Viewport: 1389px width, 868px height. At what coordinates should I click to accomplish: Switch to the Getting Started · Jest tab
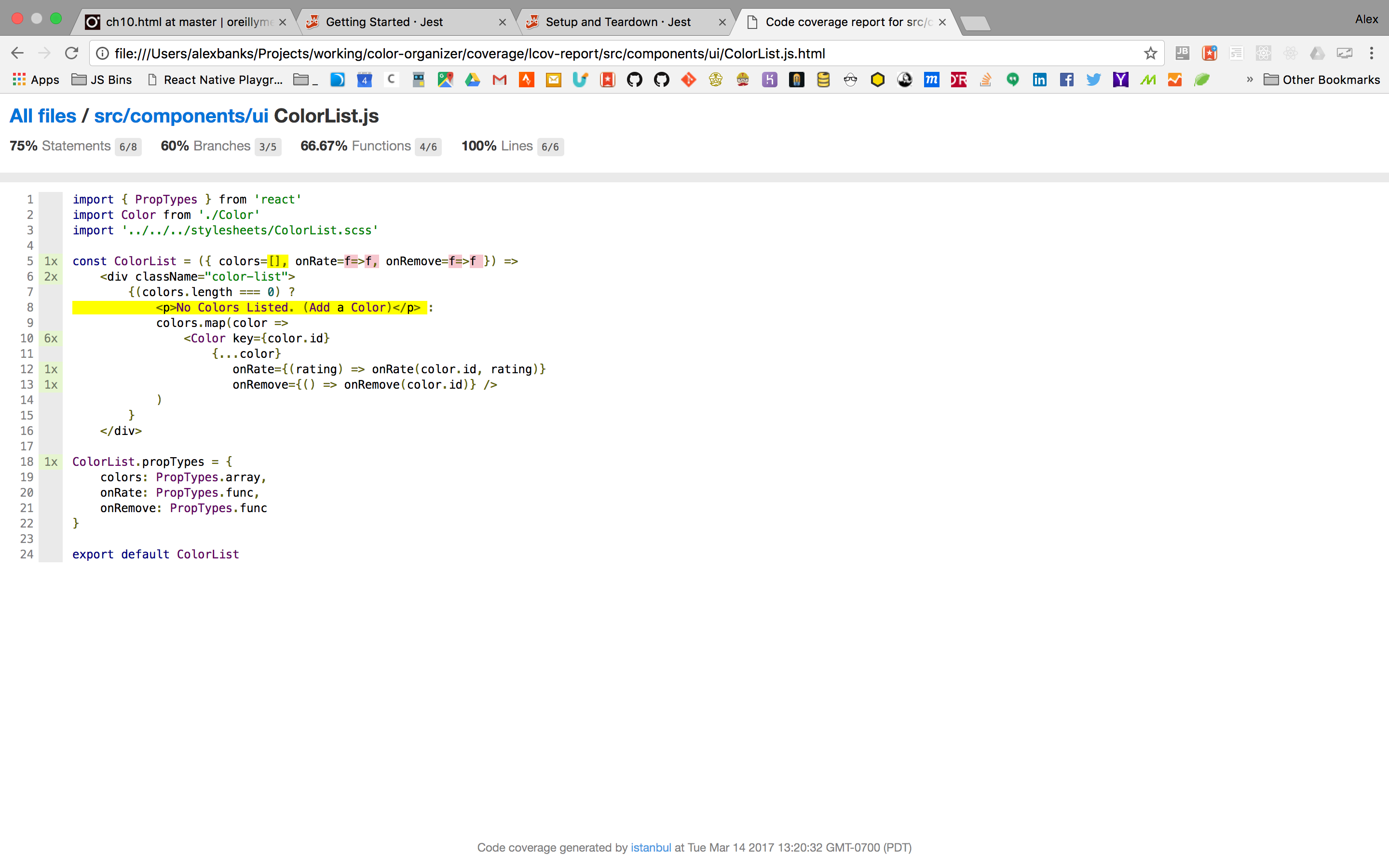tap(384, 22)
